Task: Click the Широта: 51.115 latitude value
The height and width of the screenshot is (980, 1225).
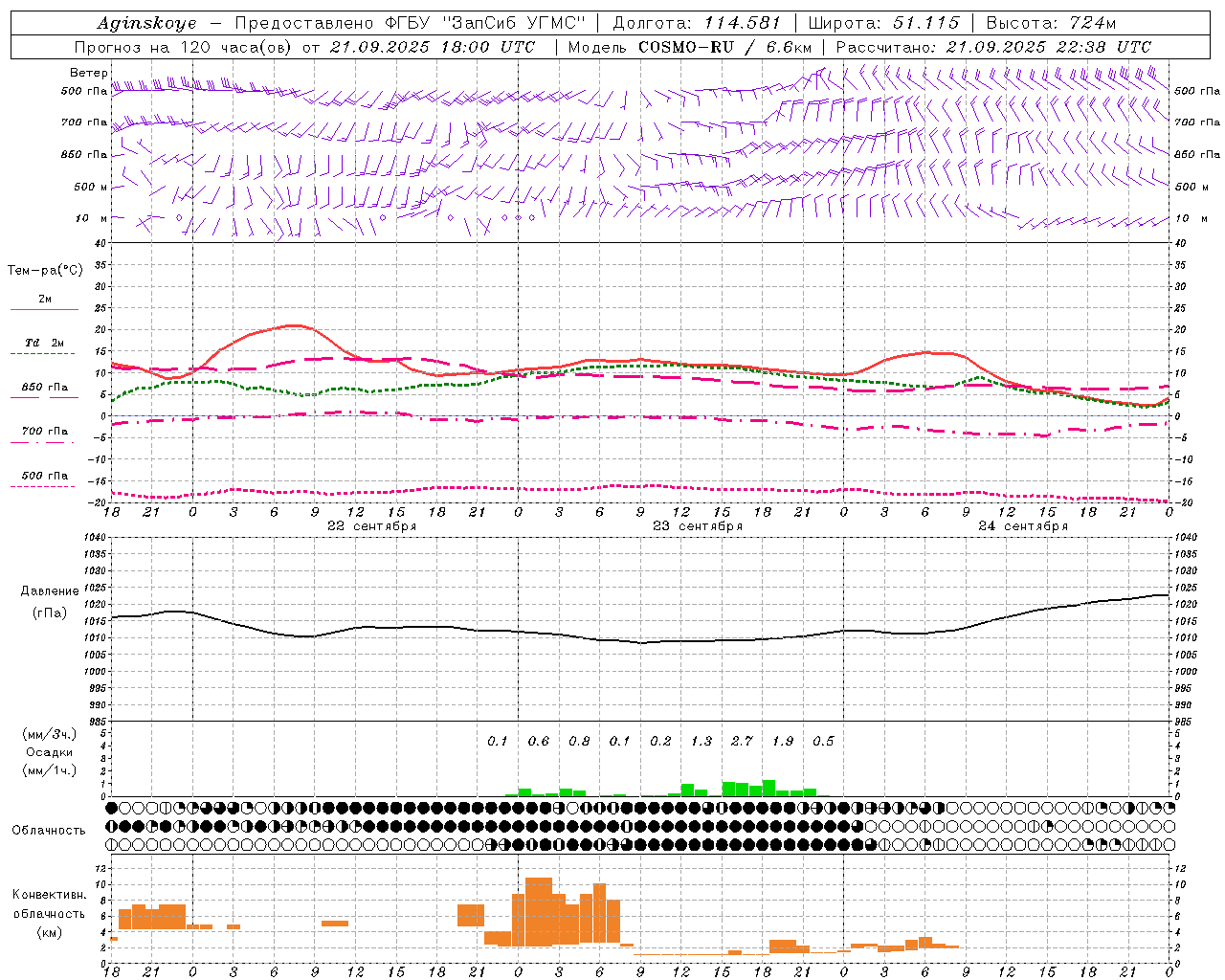Action: pos(883,23)
